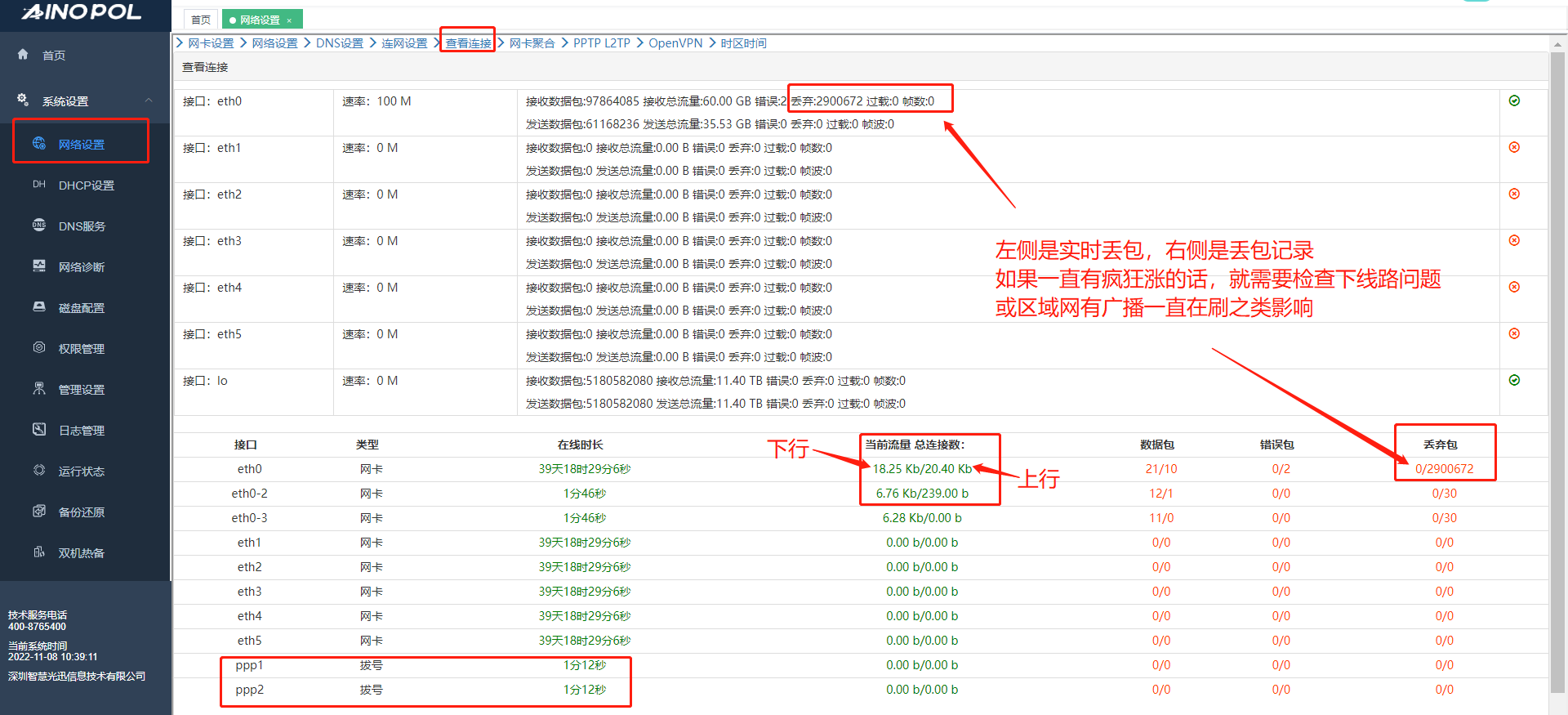The height and width of the screenshot is (715, 1568).
Task: Go to the 时区时间 page link
Action: (x=743, y=43)
